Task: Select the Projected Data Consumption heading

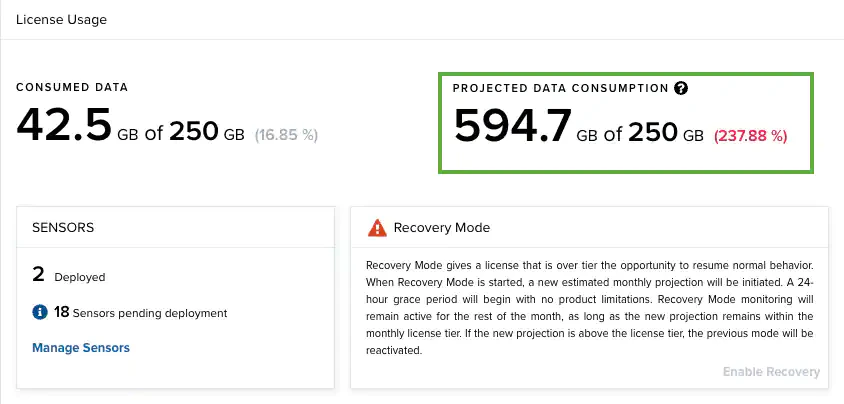Action: [x=560, y=88]
